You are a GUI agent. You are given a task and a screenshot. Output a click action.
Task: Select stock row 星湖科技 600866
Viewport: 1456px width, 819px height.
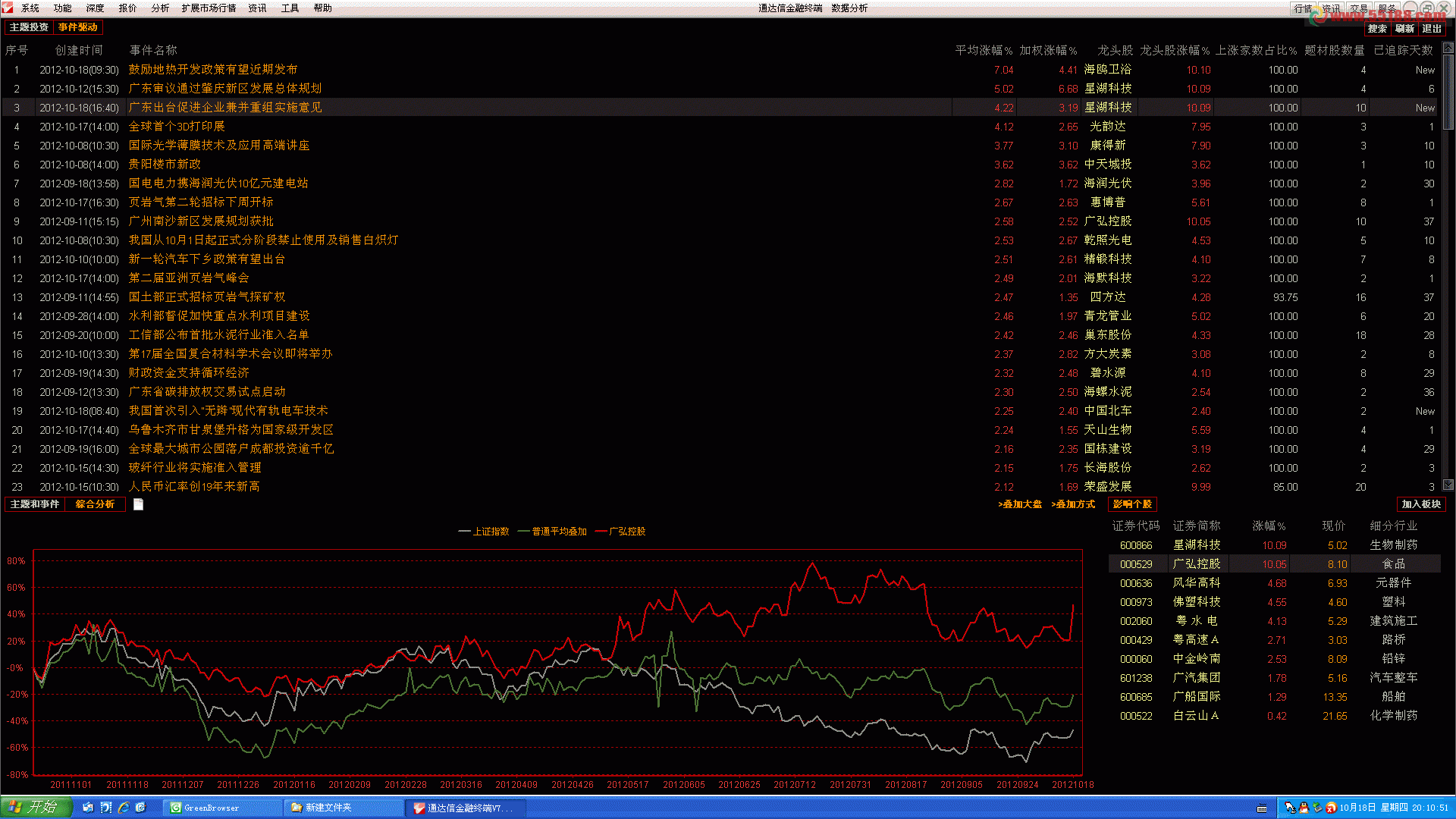pyautogui.click(x=1274, y=544)
